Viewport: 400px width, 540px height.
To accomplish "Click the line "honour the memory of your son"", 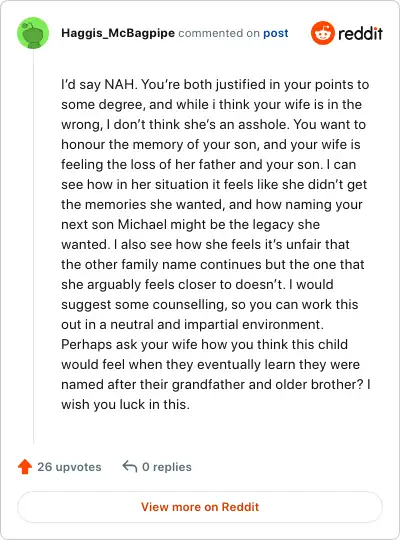I will tap(211, 145).
